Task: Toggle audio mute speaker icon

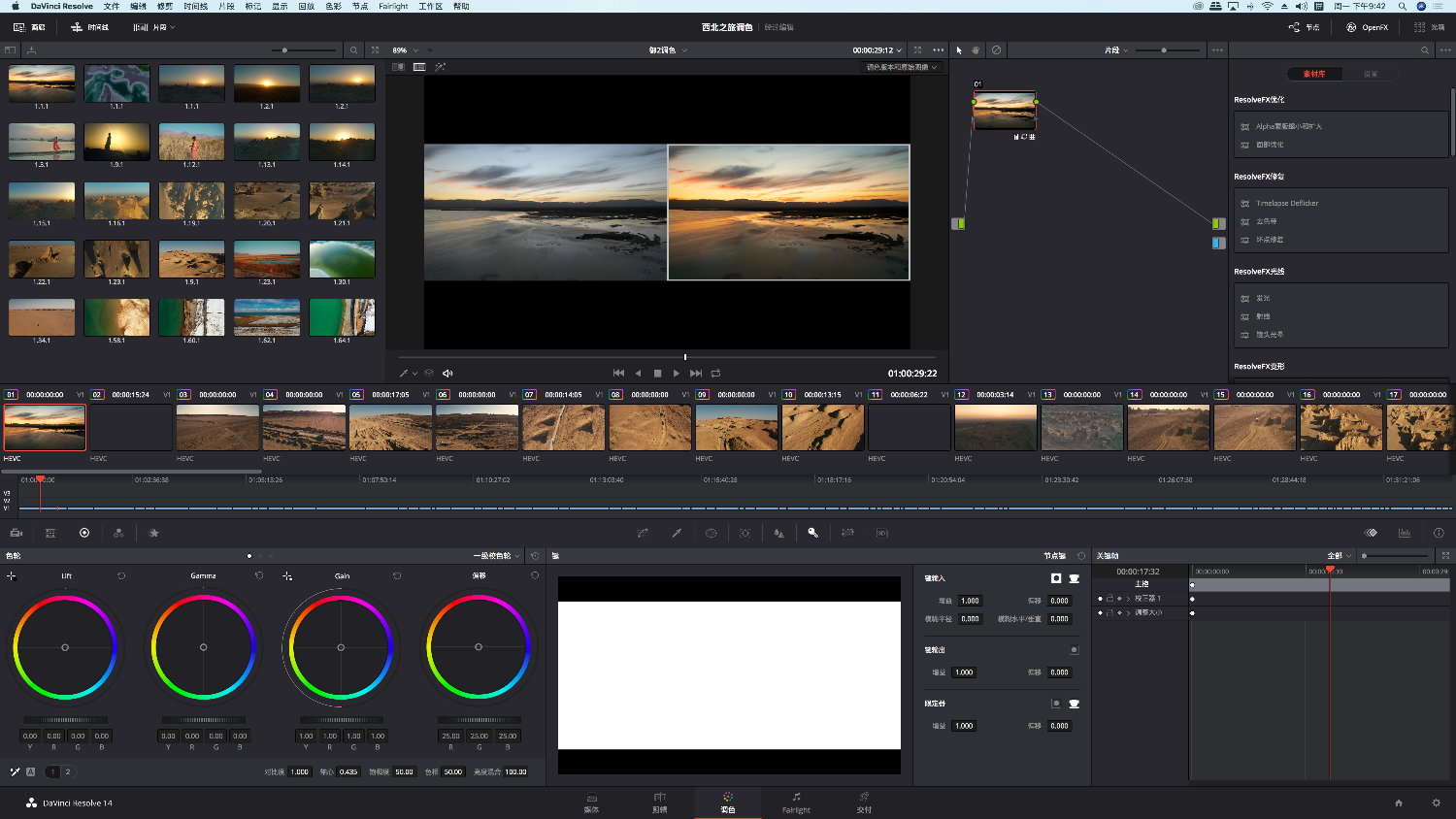Action: pyautogui.click(x=447, y=373)
